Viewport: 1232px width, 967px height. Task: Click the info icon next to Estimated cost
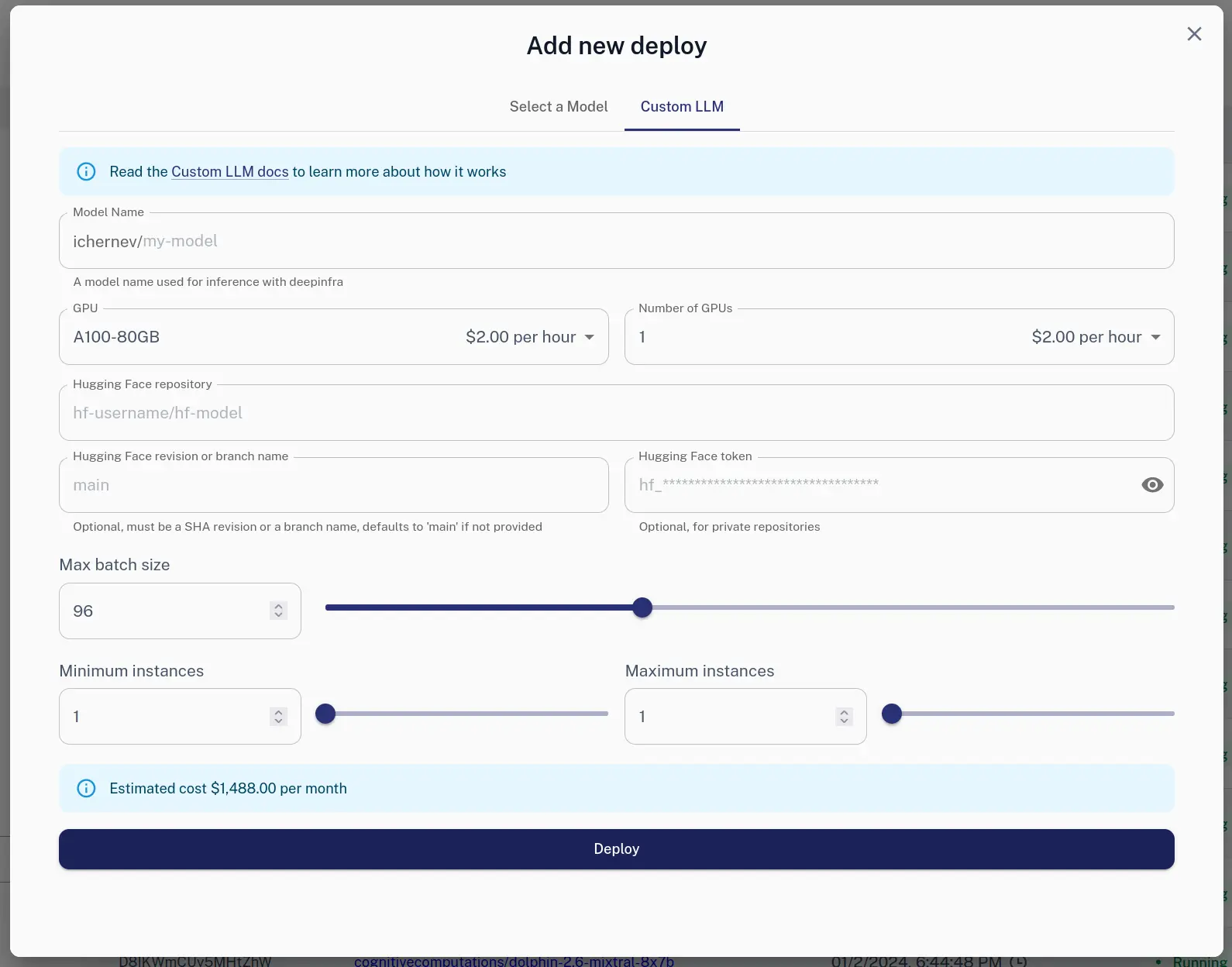pyautogui.click(x=86, y=789)
